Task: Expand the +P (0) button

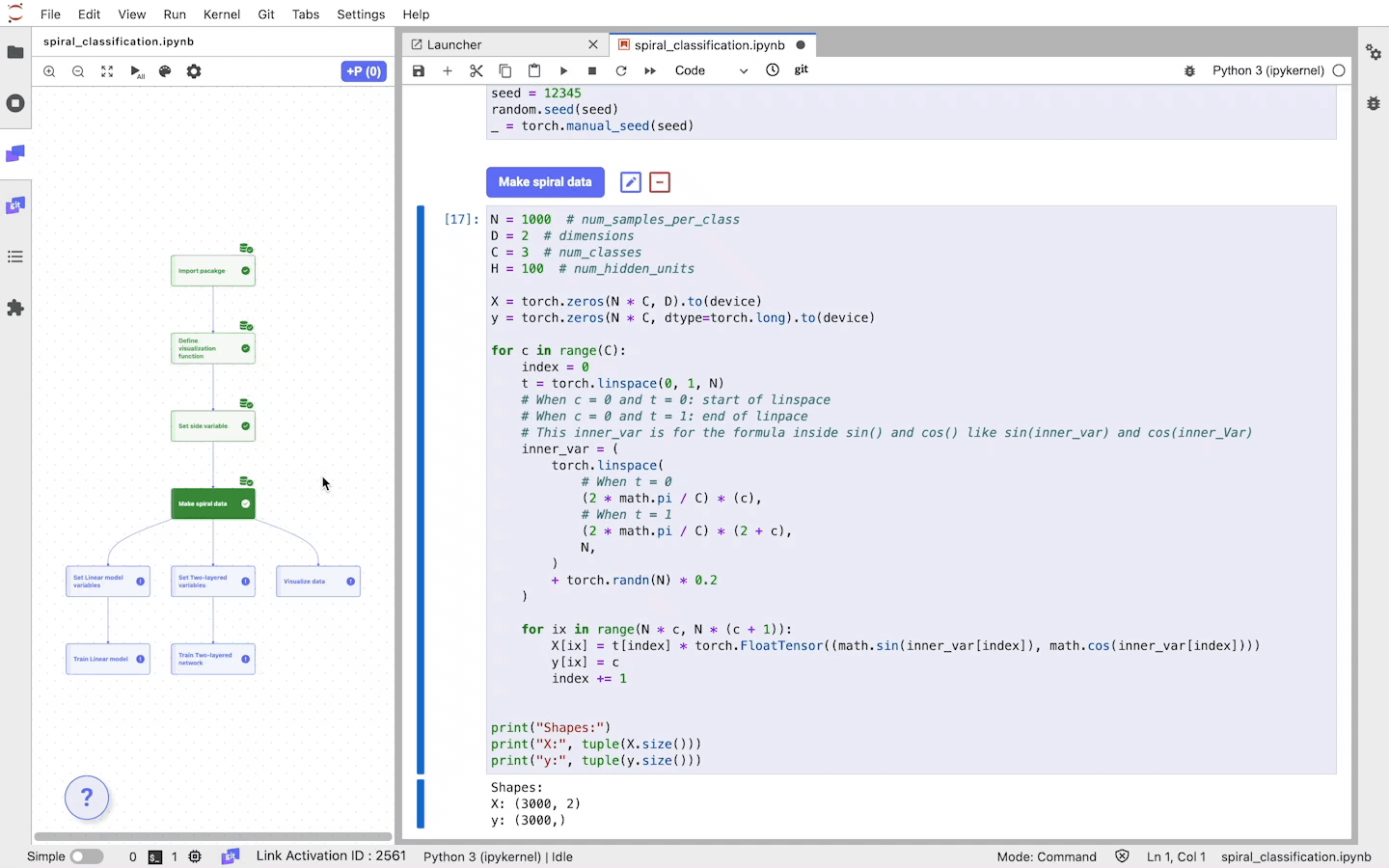Action: pyautogui.click(x=364, y=72)
